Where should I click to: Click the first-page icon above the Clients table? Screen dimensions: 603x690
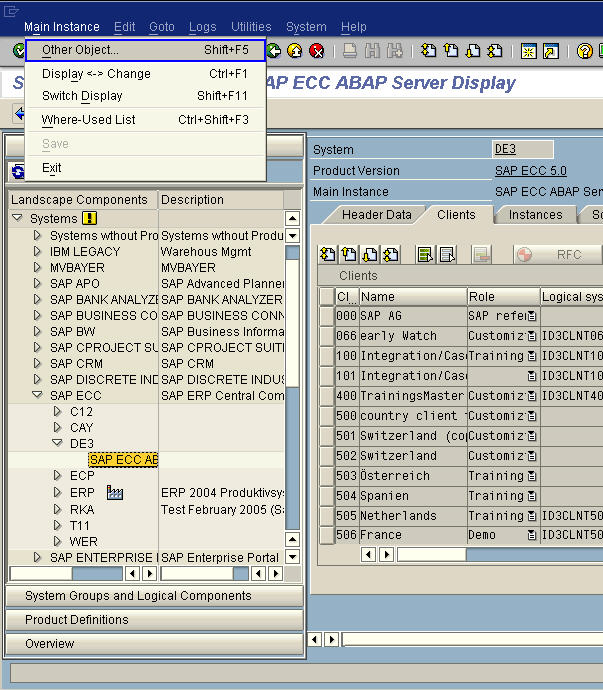328,254
